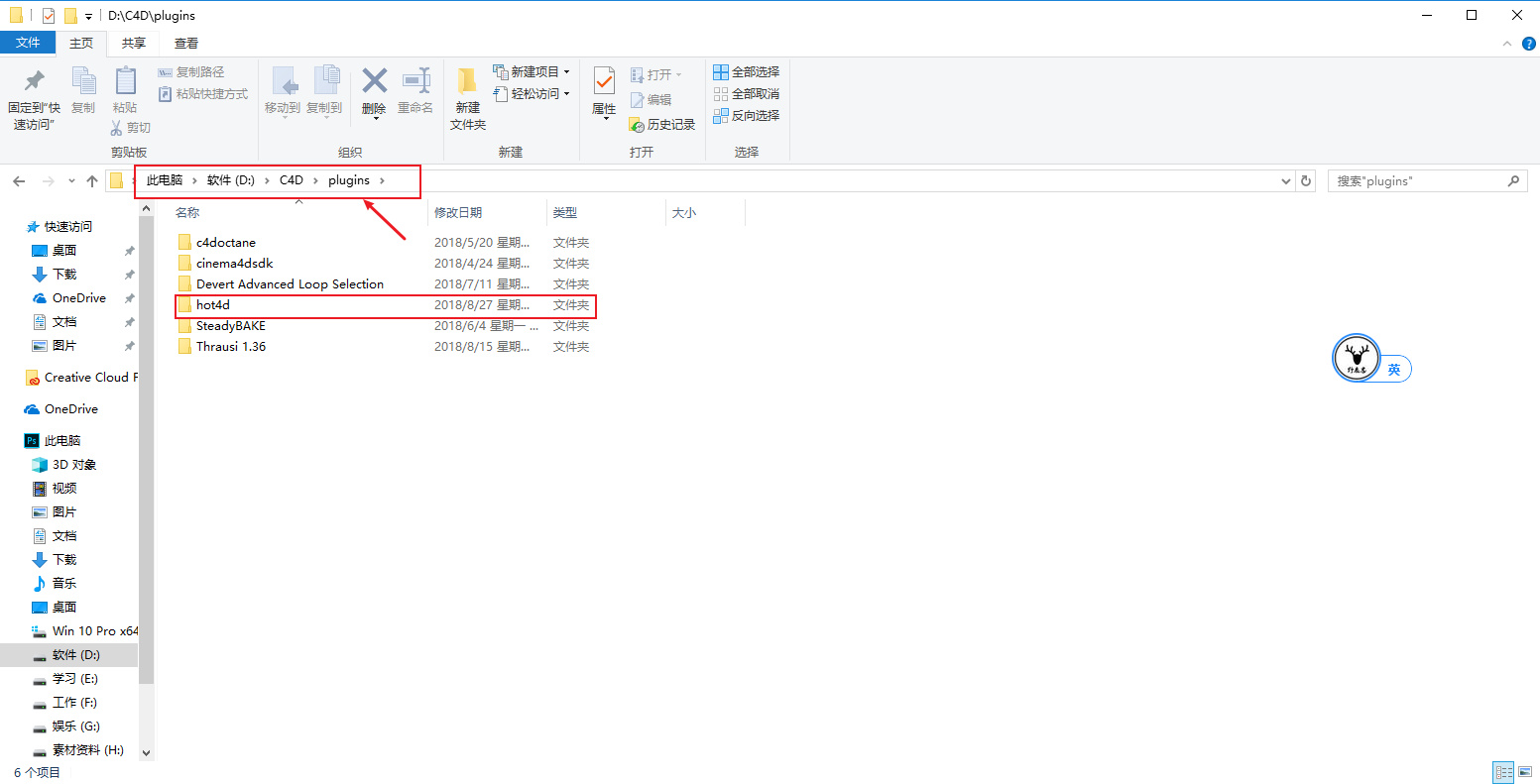Switch to Details view icon in status bar

(1503, 772)
